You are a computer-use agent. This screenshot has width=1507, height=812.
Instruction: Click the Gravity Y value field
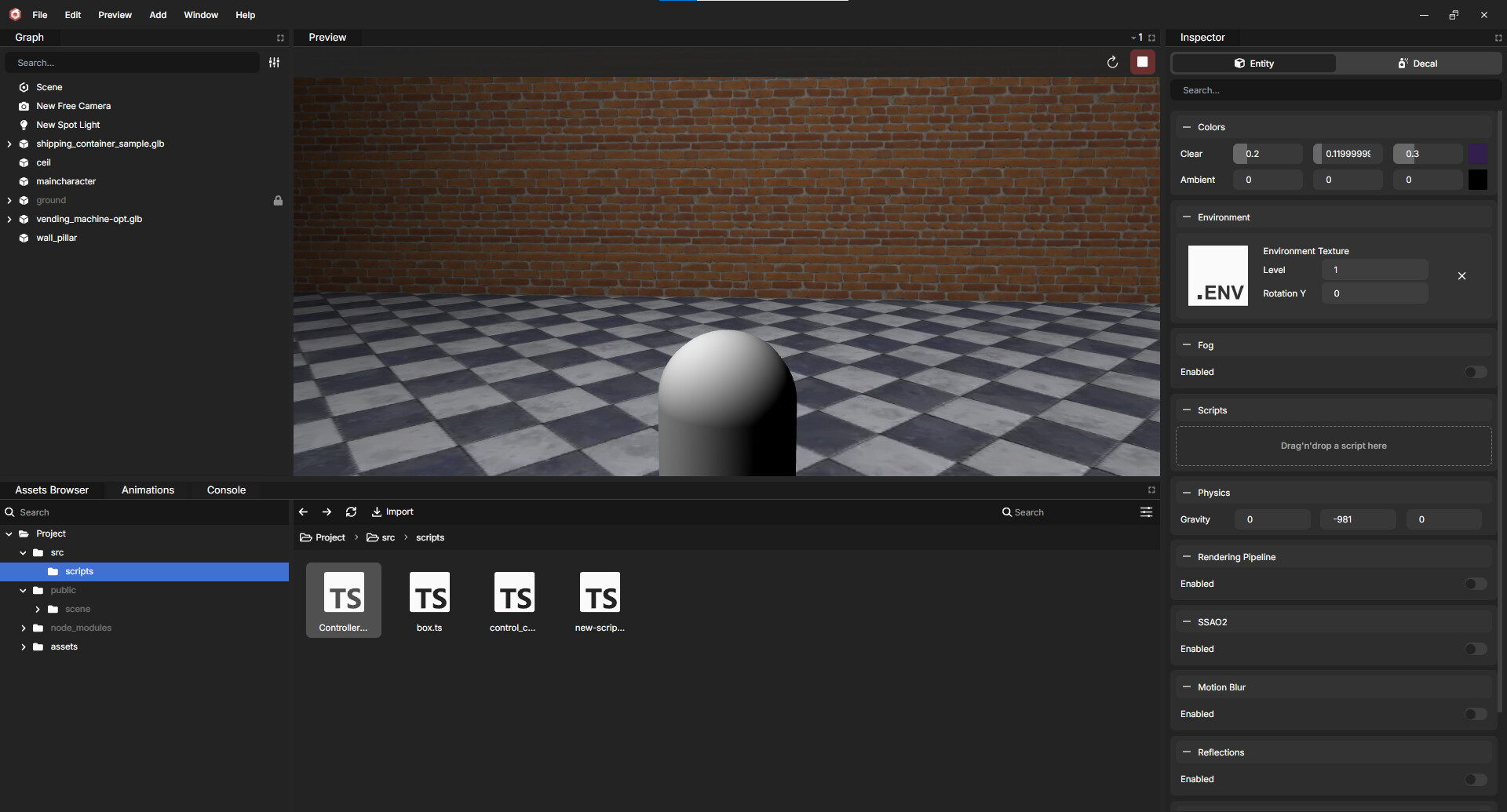coord(1358,519)
